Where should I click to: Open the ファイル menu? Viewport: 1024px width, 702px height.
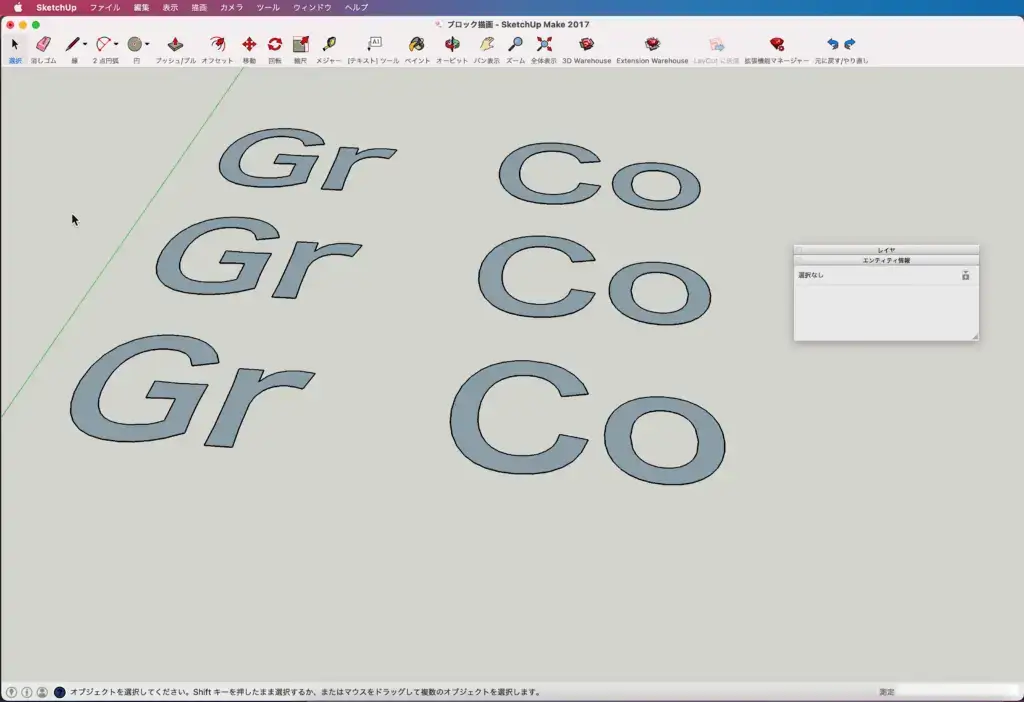coord(104,8)
